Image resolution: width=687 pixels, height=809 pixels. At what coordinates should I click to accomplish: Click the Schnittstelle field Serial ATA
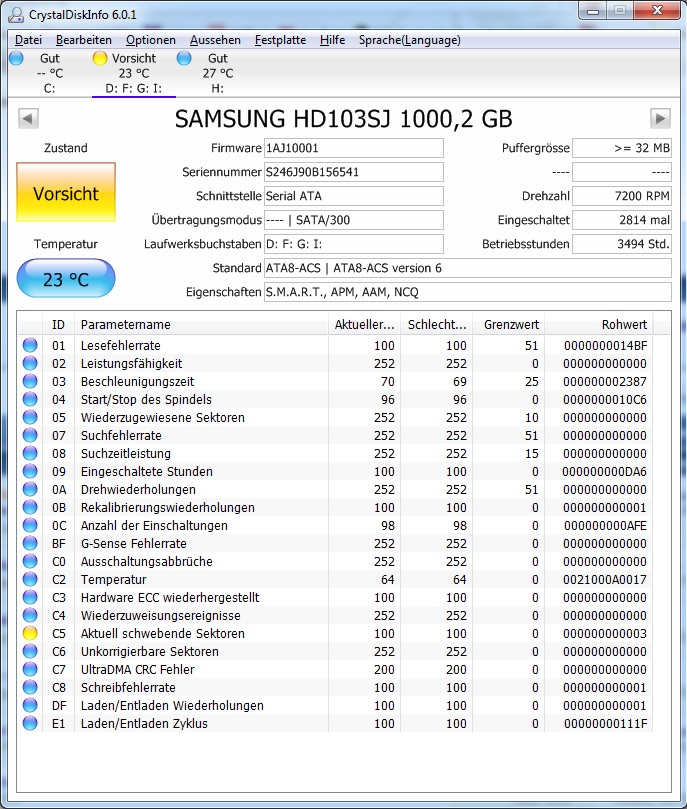click(x=354, y=196)
